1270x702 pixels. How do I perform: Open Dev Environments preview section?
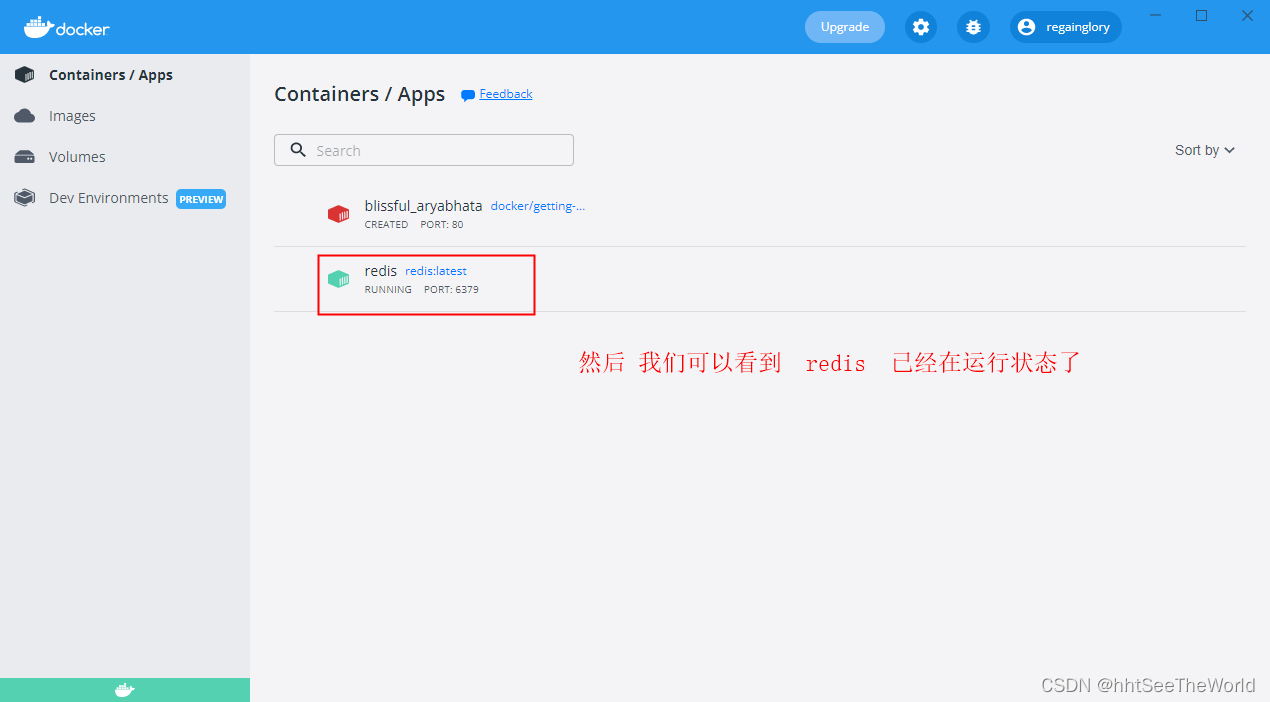tap(109, 198)
